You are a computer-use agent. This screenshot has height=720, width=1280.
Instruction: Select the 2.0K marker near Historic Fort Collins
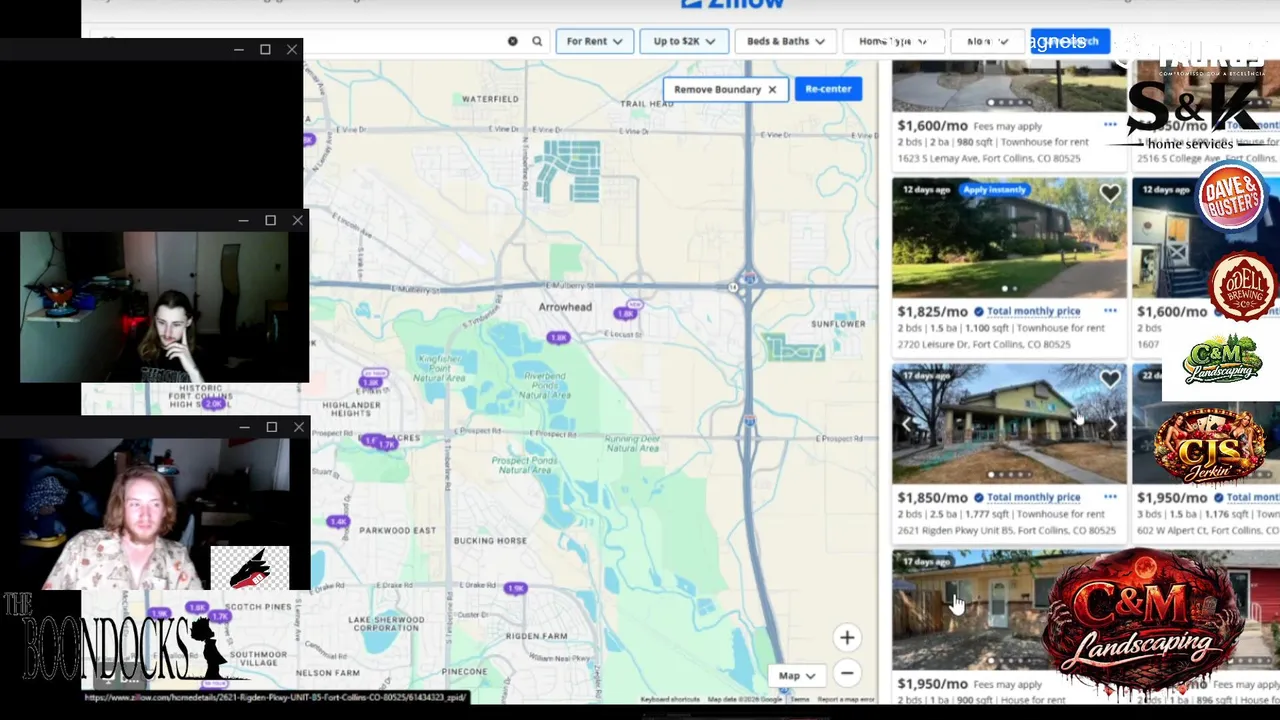point(213,404)
